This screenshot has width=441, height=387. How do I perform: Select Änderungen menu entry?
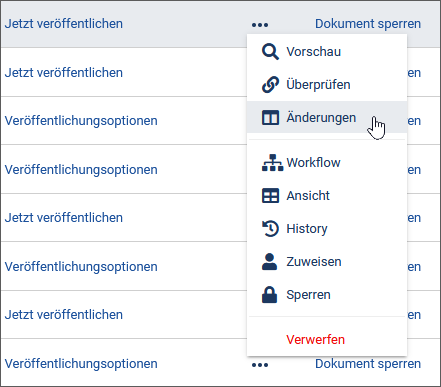(327, 118)
